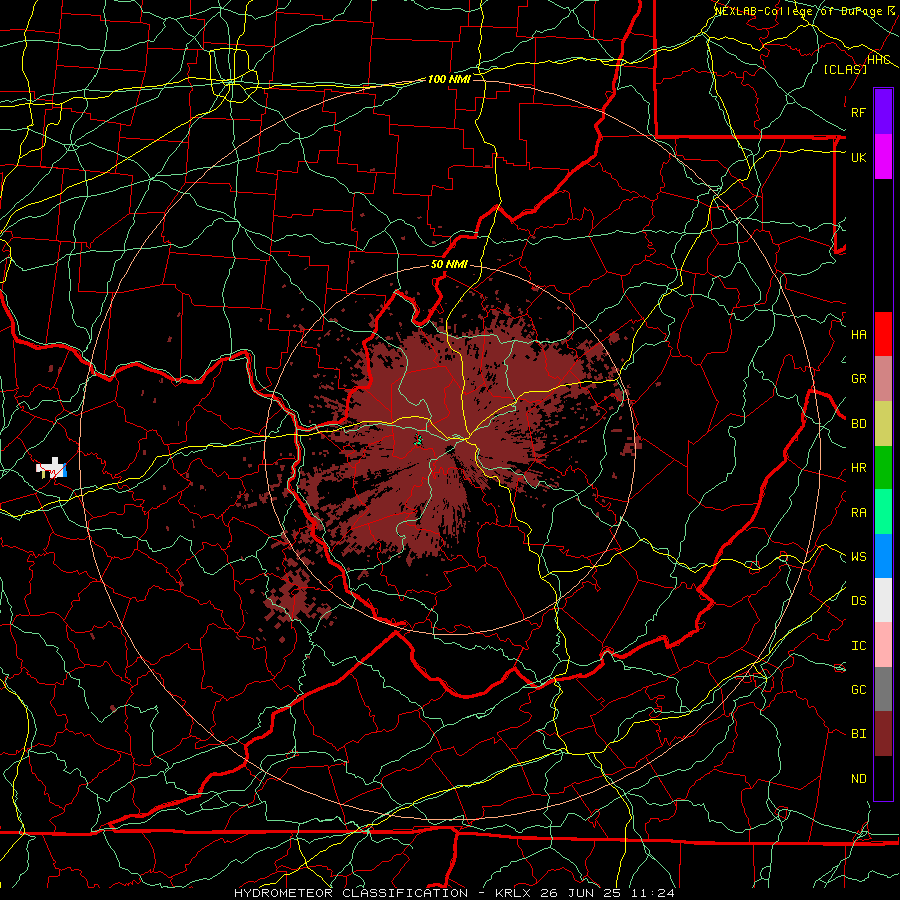Image resolution: width=900 pixels, height=900 pixels.
Task: Click the 'BI' legend label
Action: tap(858, 734)
